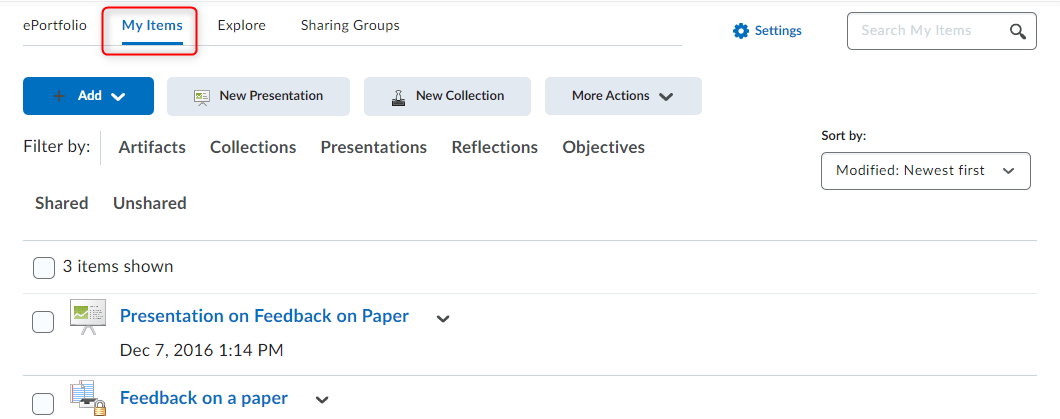Screen dimensions: 1060x419
Task: Filter items by Reflections
Action: click(494, 147)
